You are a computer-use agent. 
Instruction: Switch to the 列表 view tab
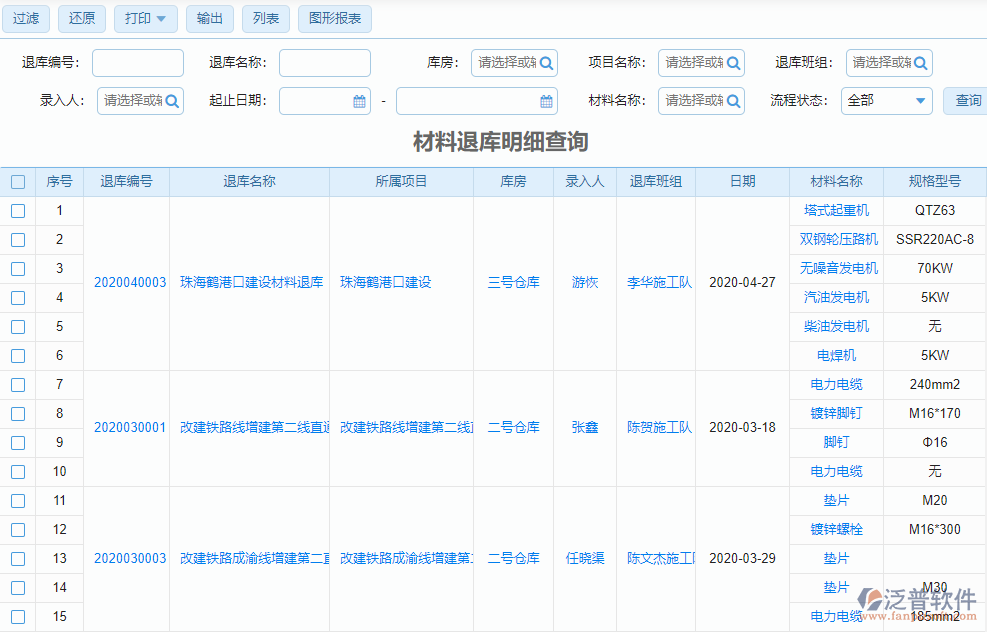265,18
